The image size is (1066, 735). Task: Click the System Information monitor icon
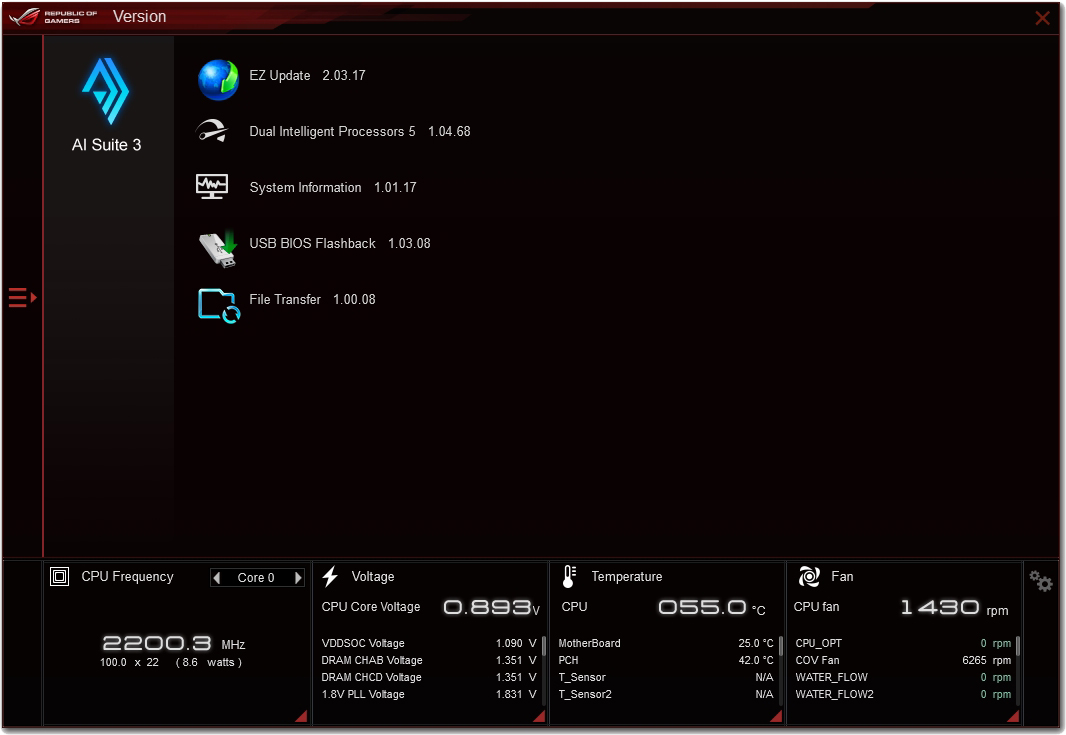pos(212,186)
